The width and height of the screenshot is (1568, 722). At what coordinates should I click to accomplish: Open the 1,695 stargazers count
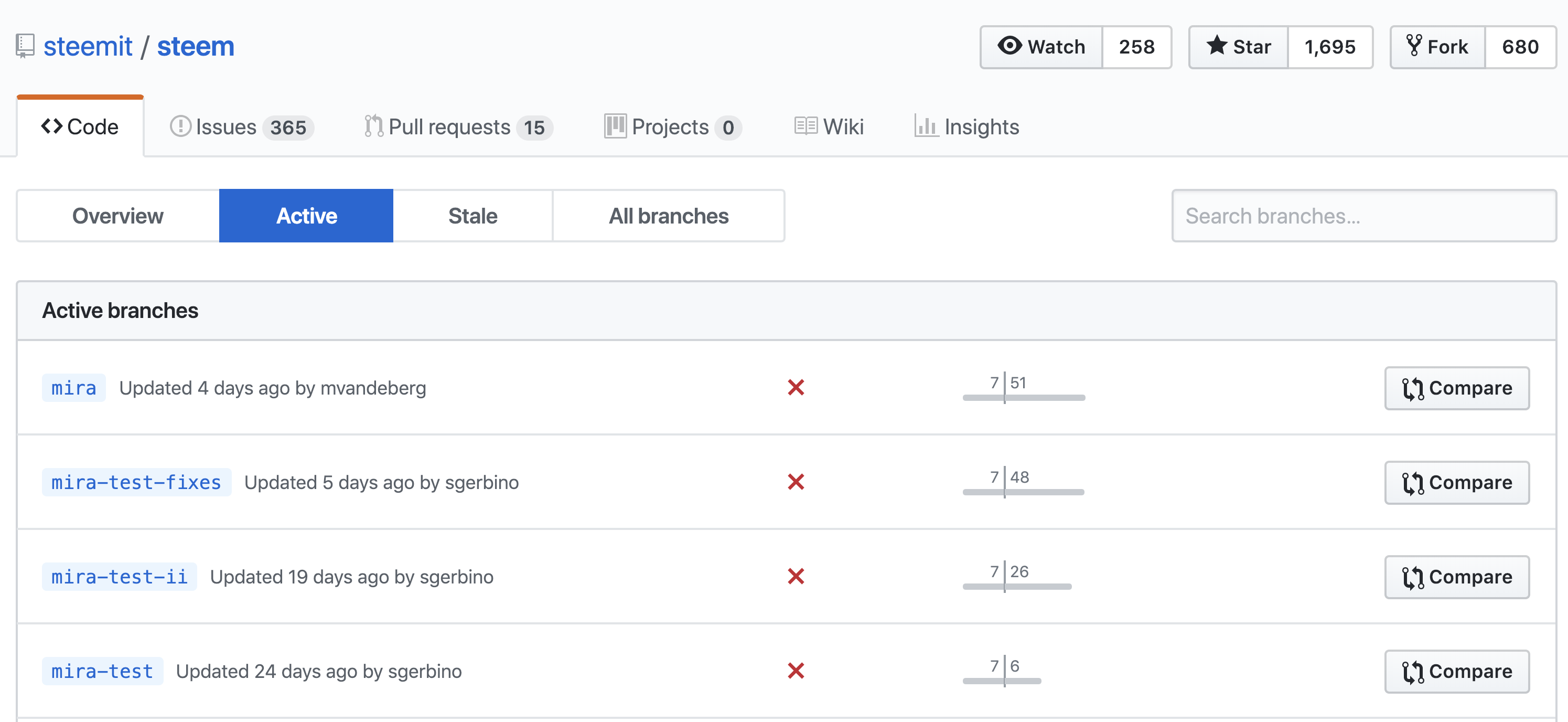1330,47
